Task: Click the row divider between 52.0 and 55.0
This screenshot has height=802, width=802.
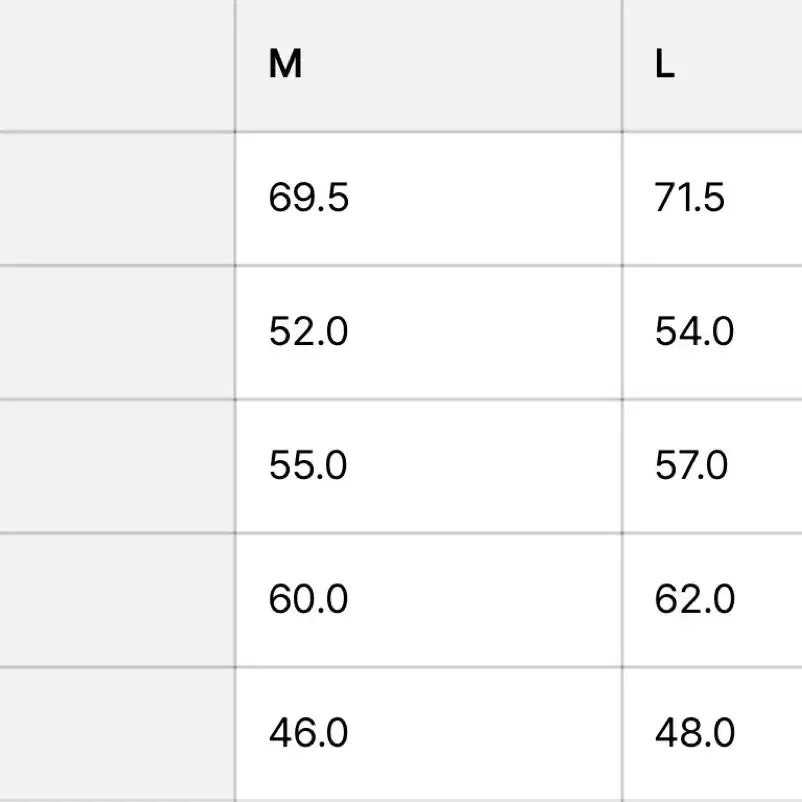Action: 428,399
